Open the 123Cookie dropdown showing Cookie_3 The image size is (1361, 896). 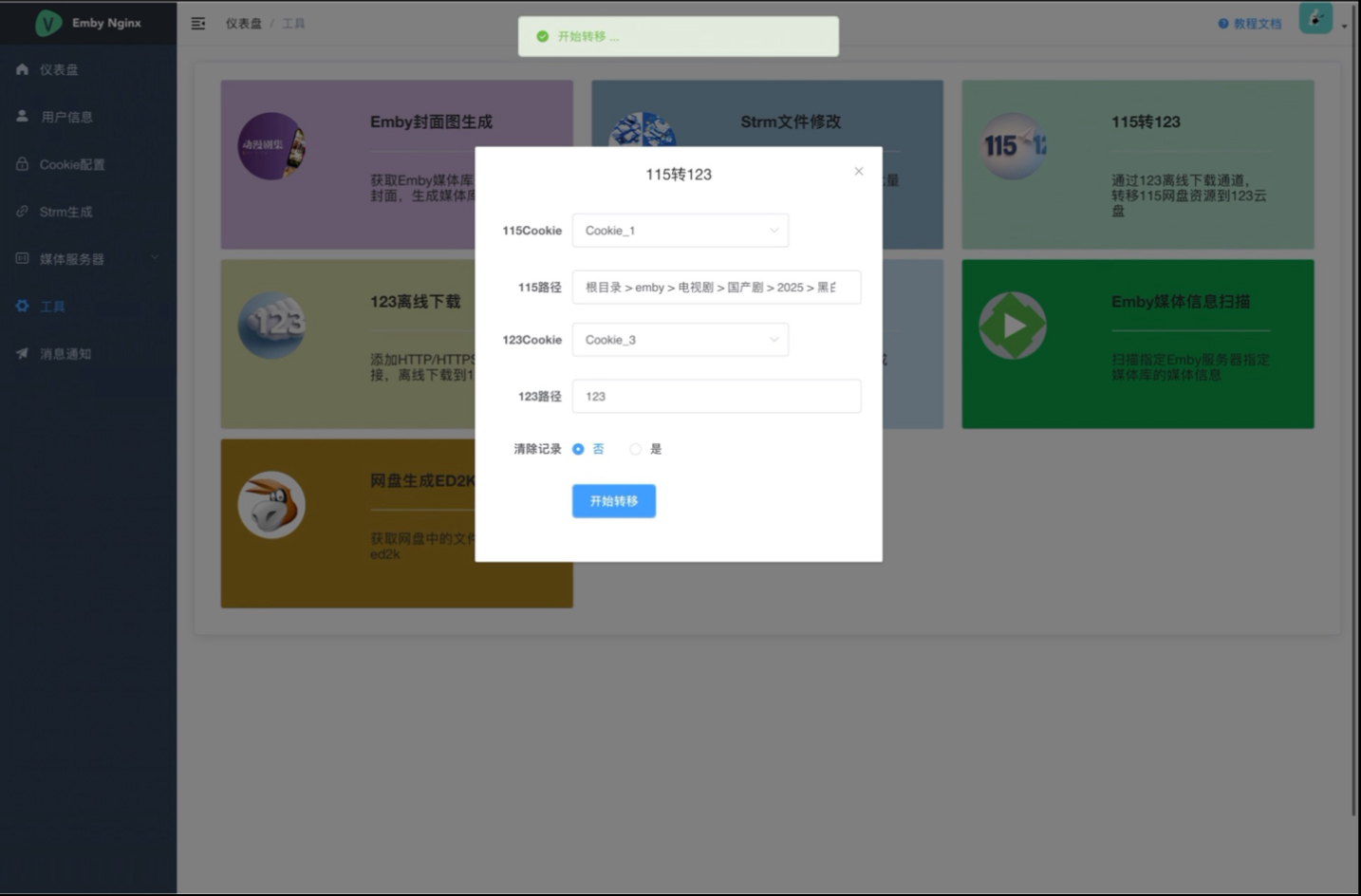[x=680, y=340]
